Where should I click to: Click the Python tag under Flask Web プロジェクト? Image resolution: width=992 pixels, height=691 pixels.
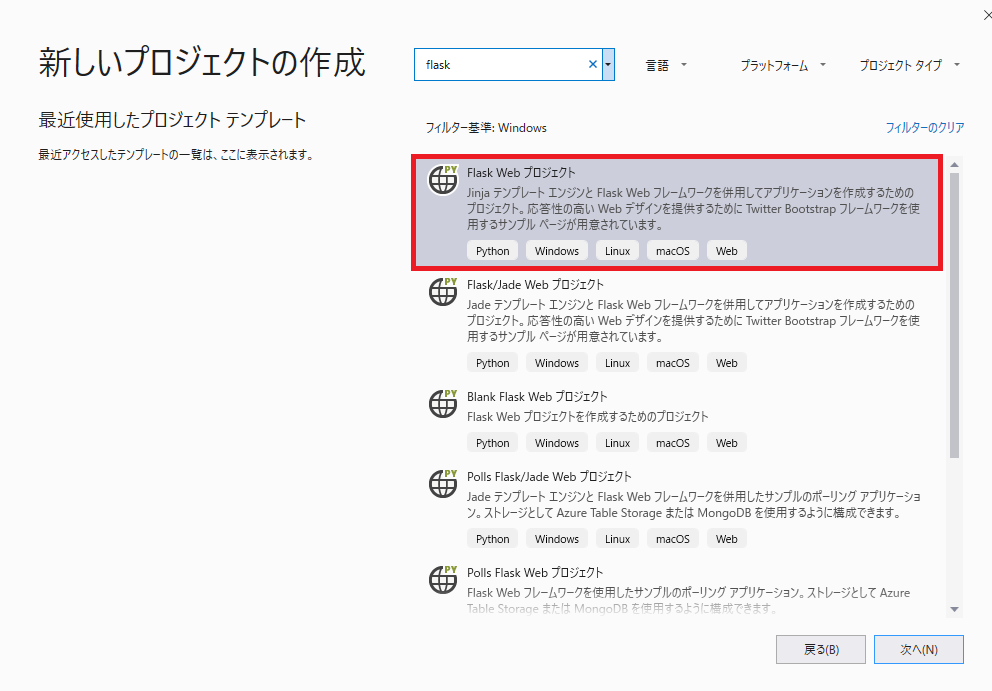tap(492, 251)
